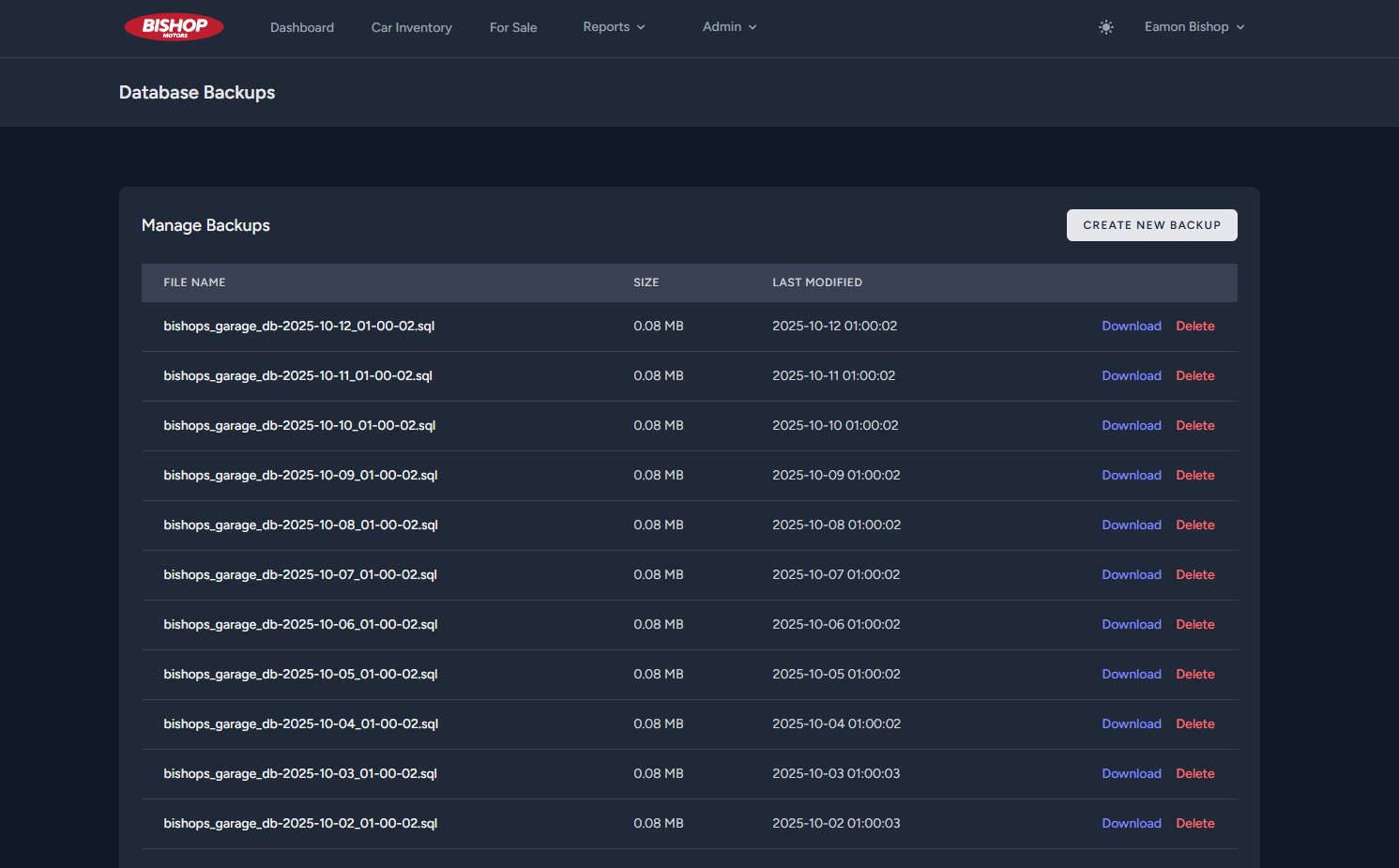
Task: Delete the 2025-10-12 backup
Action: 1194,326
